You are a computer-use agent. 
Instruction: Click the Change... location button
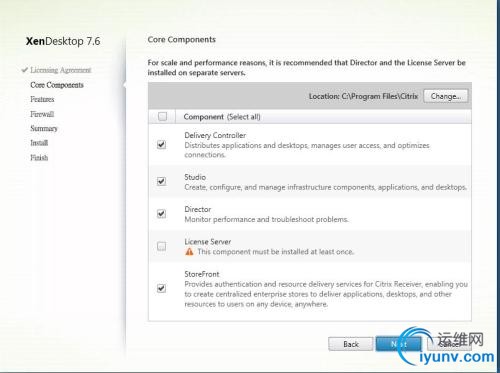[446, 96]
